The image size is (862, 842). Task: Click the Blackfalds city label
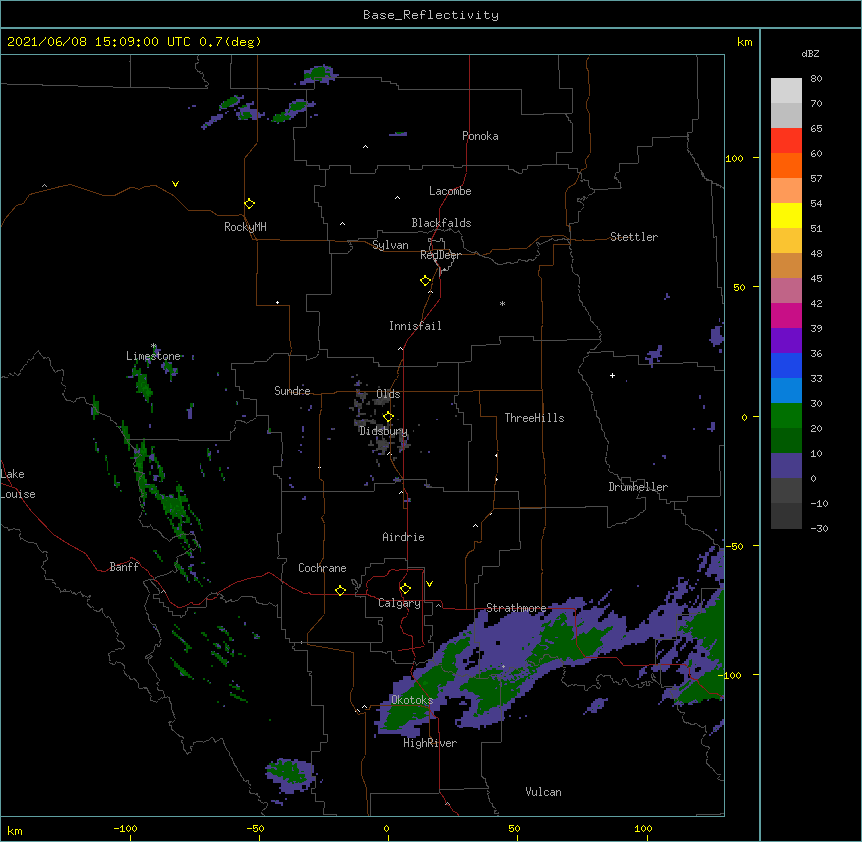[x=441, y=223]
